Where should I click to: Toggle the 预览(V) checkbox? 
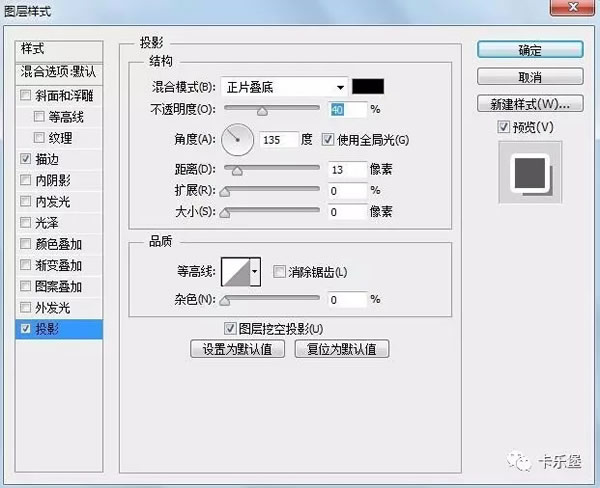504,127
